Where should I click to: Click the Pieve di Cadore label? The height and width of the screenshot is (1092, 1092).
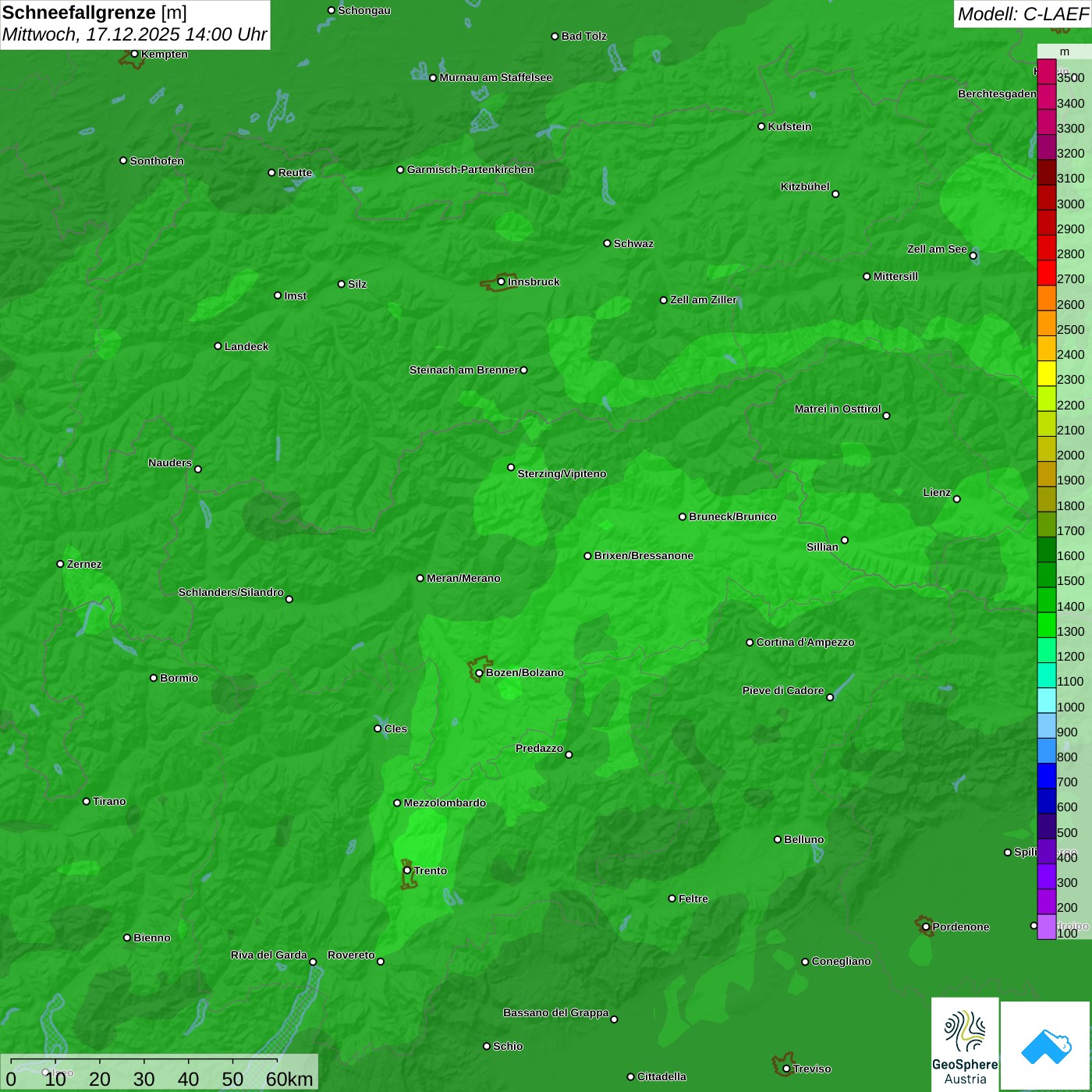(783, 690)
